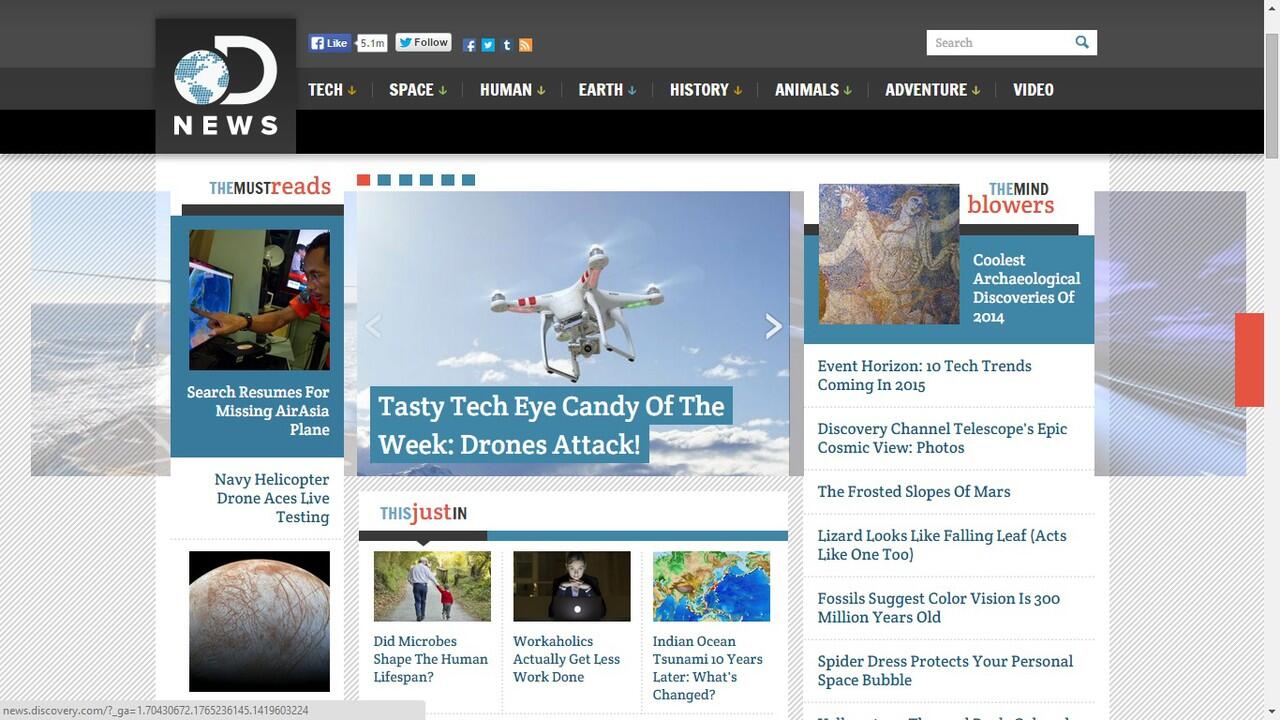Click into the Search input field
This screenshot has width=1280, height=720.
(x=998, y=43)
